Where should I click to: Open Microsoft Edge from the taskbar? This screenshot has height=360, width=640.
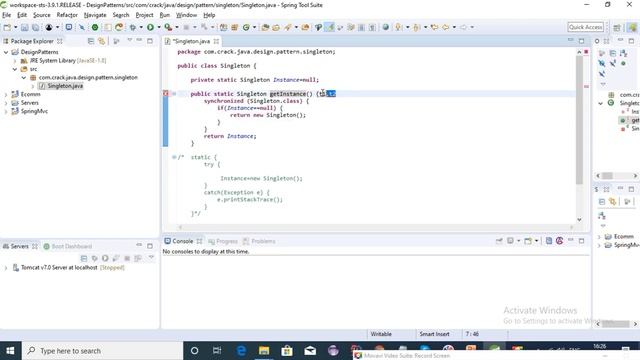pyautogui.click(x=241, y=351)
